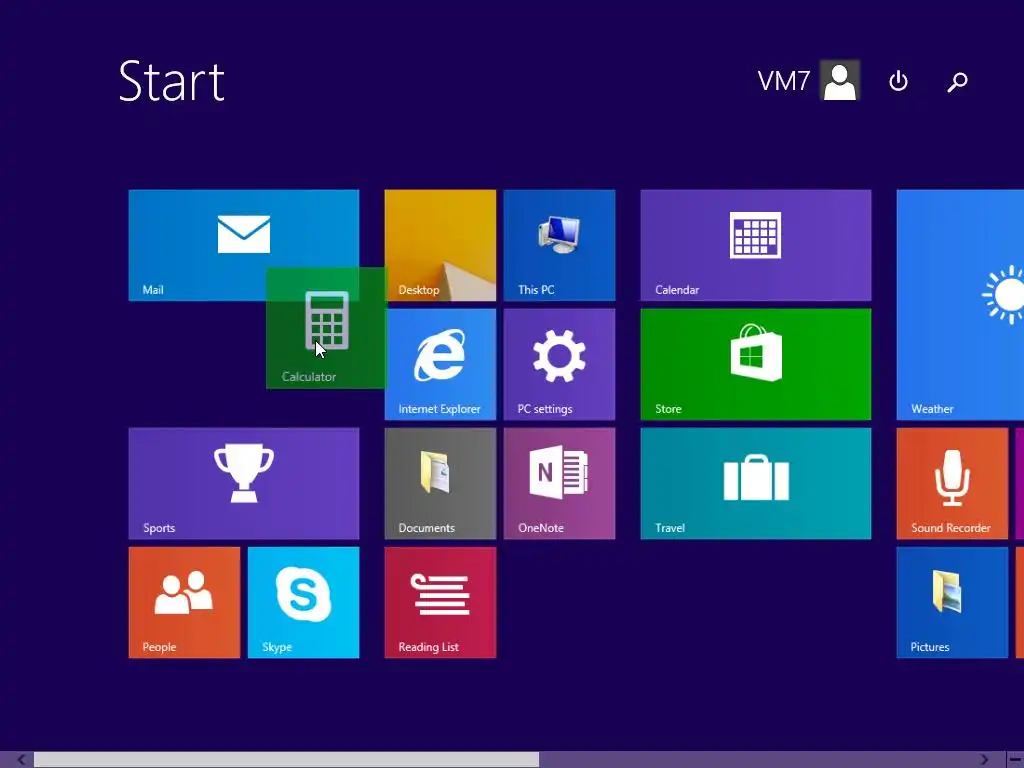The image size is (1024, 768).
Task: Launch Internet Explorer tile
Action: point(440,364)
